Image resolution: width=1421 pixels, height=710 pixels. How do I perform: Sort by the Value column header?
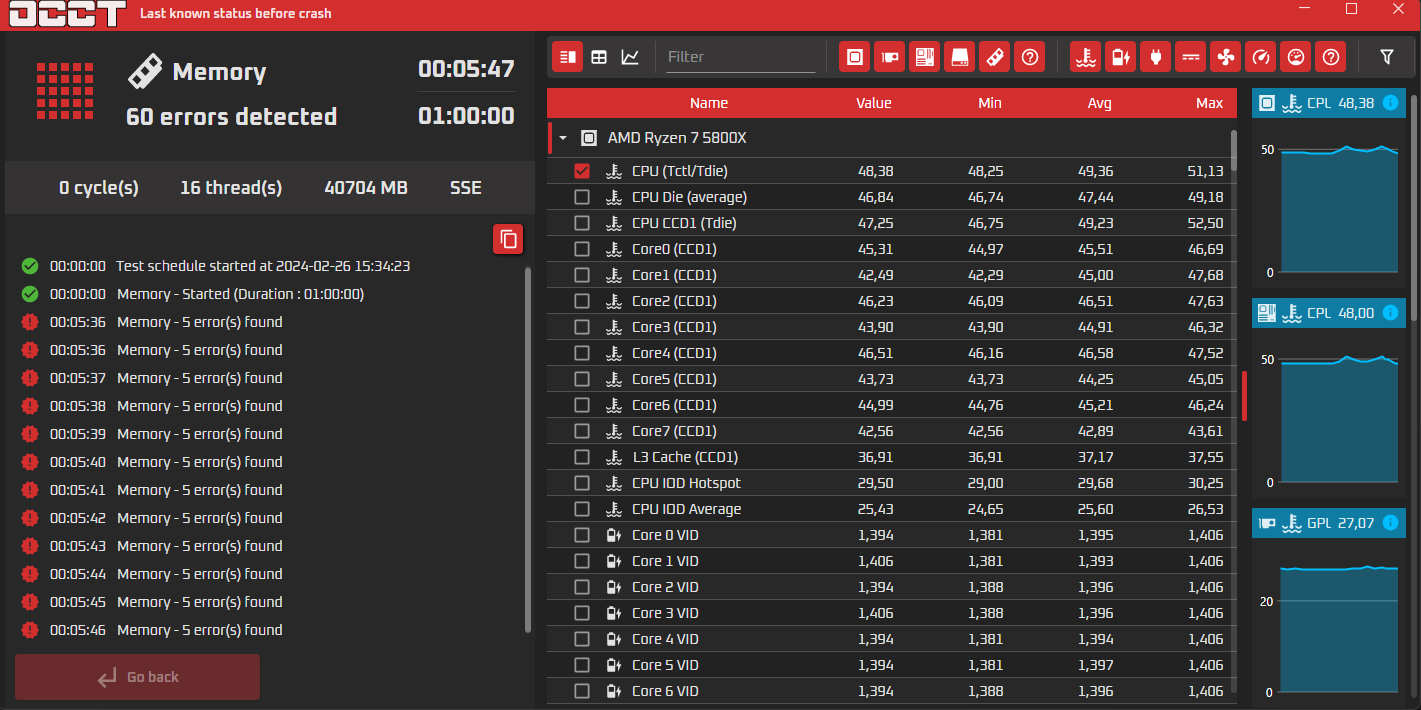pyautogui.click(x=873, y=103)
